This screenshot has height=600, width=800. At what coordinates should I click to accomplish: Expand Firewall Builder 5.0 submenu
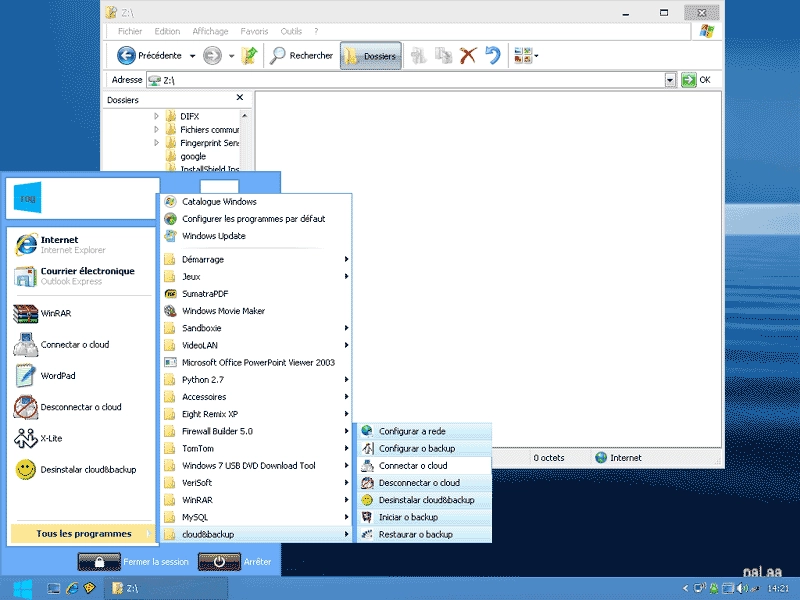pos(256,431)
